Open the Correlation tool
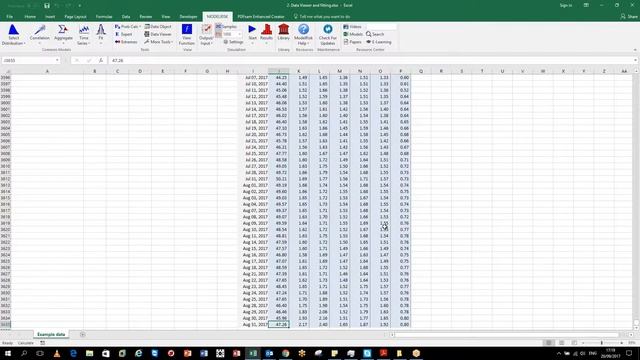 (40, 34)
